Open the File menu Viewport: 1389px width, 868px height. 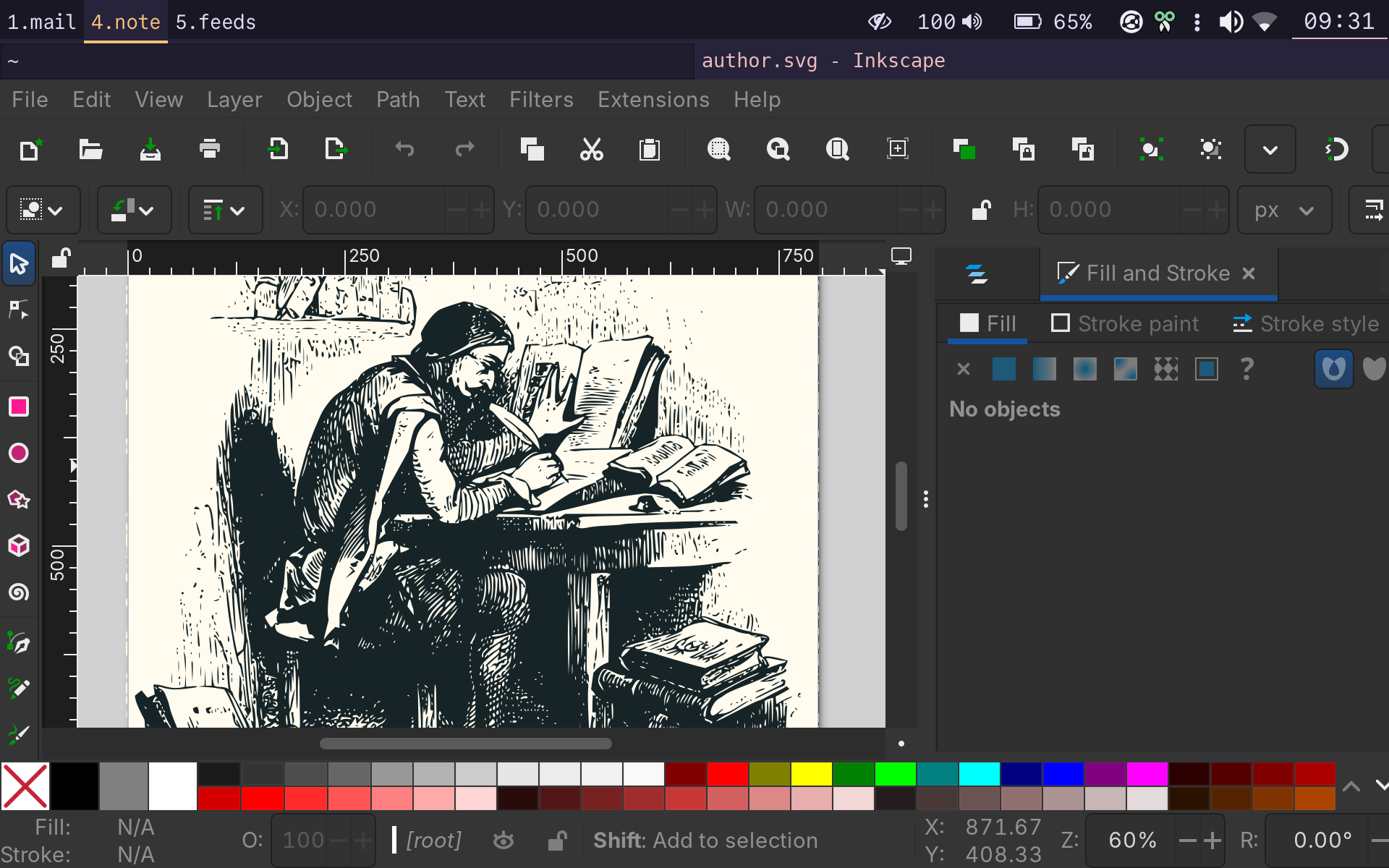(x=30, y=100)
